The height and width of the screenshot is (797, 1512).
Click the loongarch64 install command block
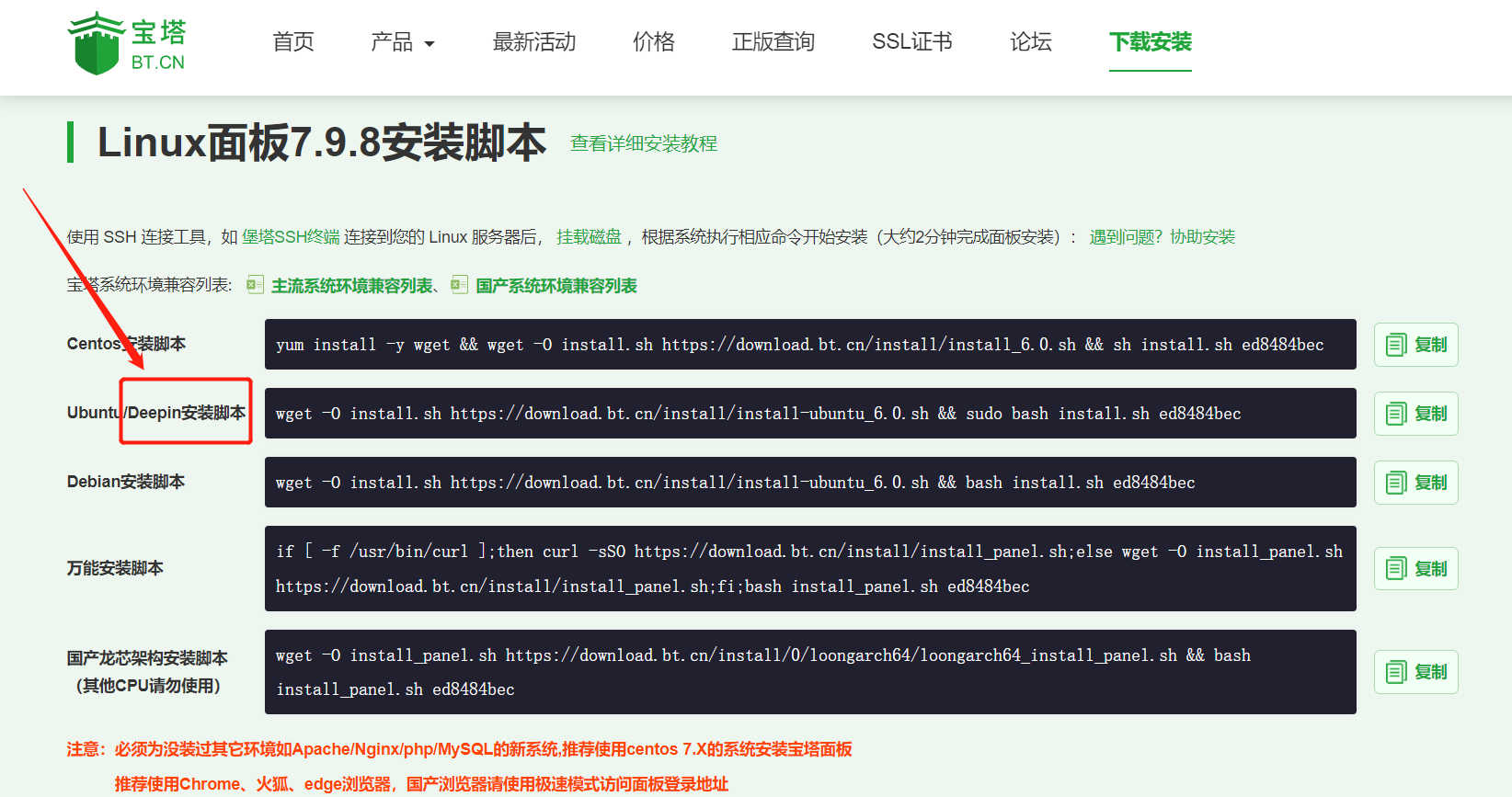point(810,672)
